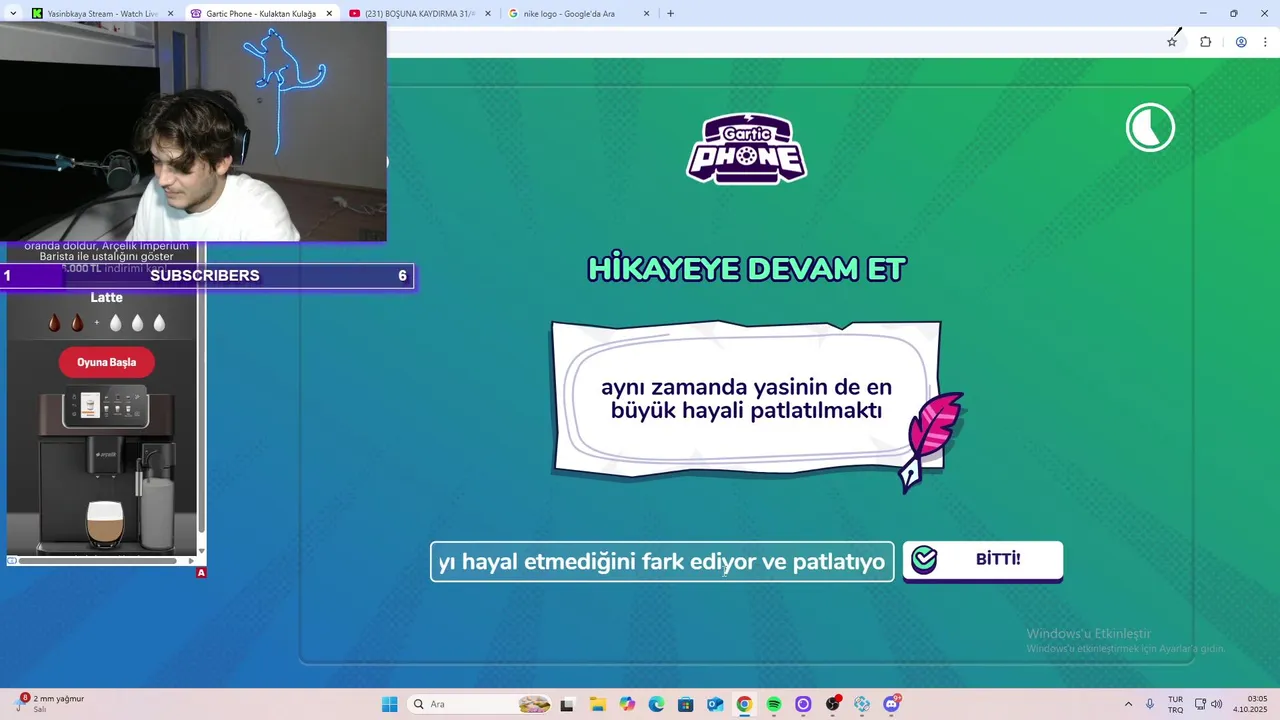Close the nike logo Google tab
The height and width of the screenshot is (720, 1280).
click(x=646, y=14)
